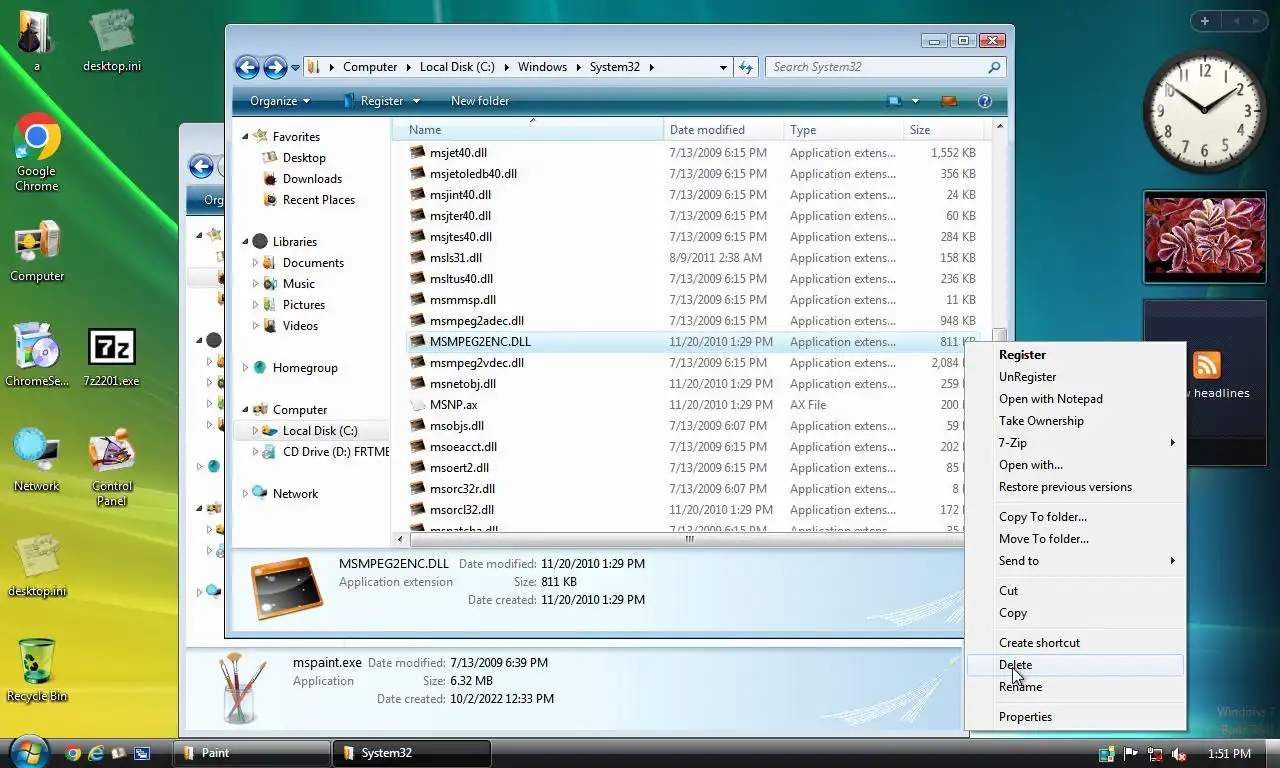Toggle the preview pane icon
Screen dimensions: 1280x768
[949, 101]
